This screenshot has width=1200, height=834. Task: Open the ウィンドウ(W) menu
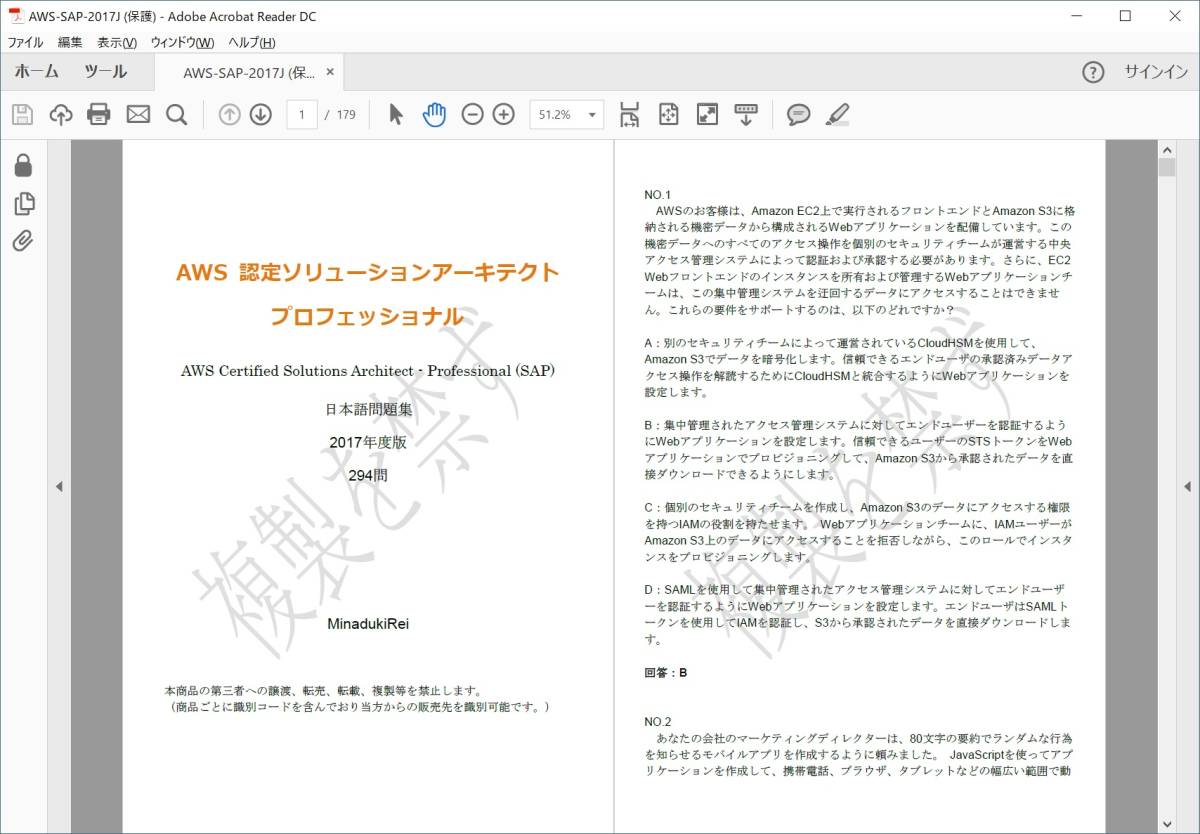coord(182,42)
